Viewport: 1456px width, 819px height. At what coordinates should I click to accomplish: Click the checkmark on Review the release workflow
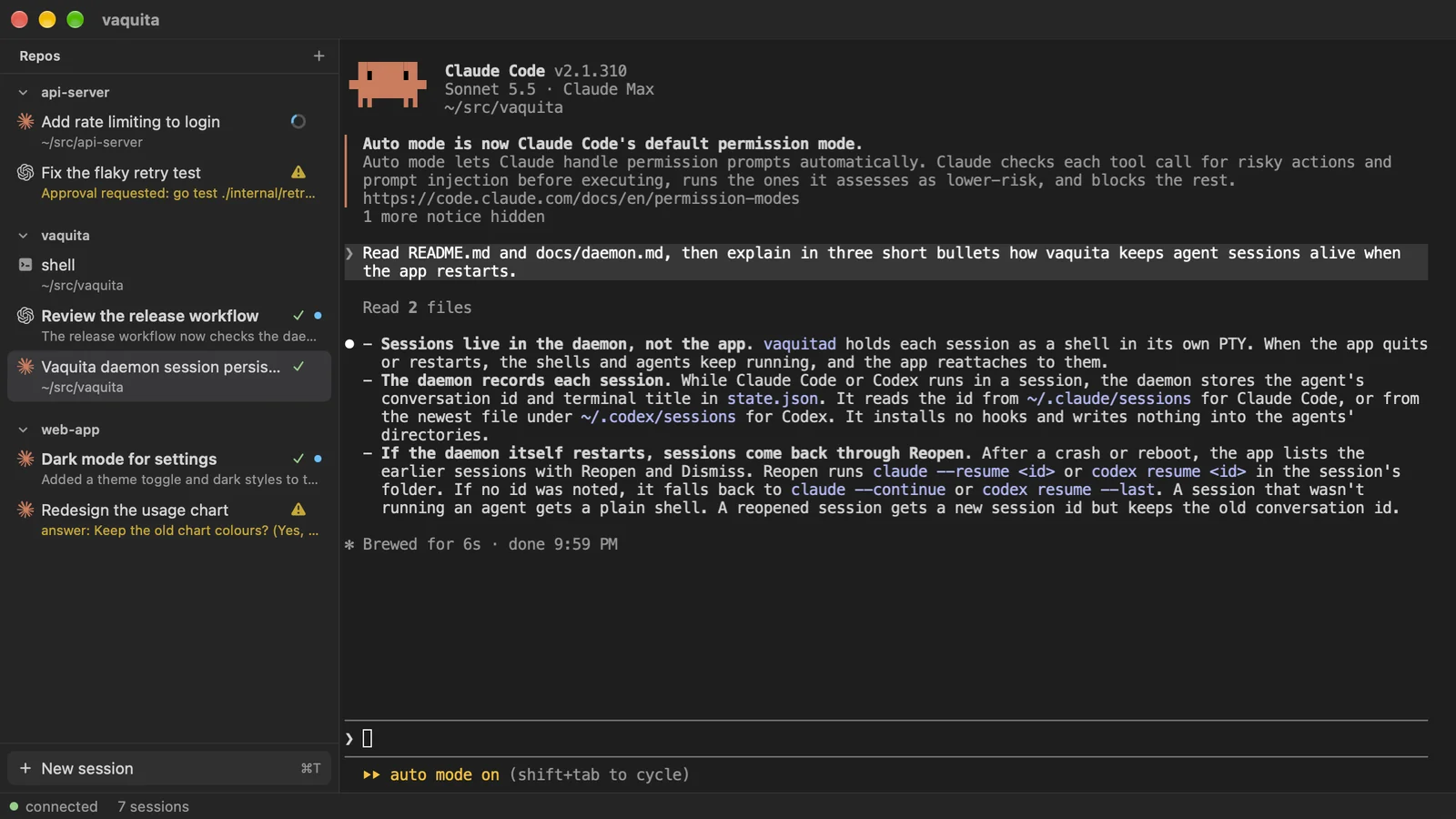click(x=298, y=316)
